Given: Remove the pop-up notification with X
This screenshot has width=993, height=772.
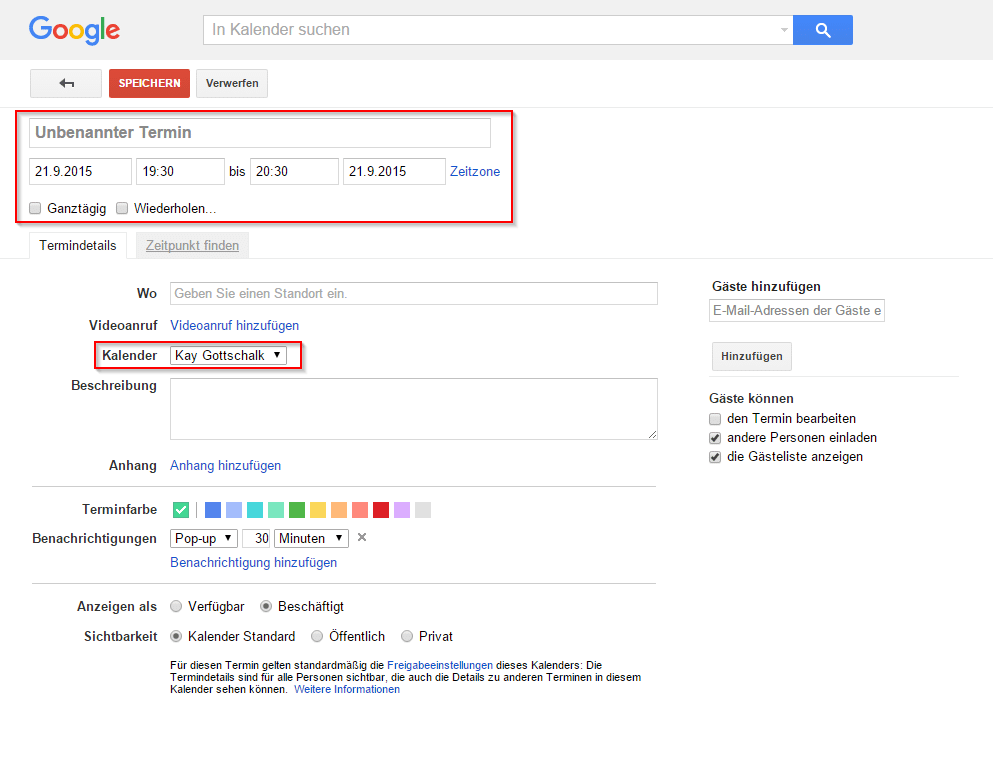Looking at the screenshot, I should [x=362, y=538].
